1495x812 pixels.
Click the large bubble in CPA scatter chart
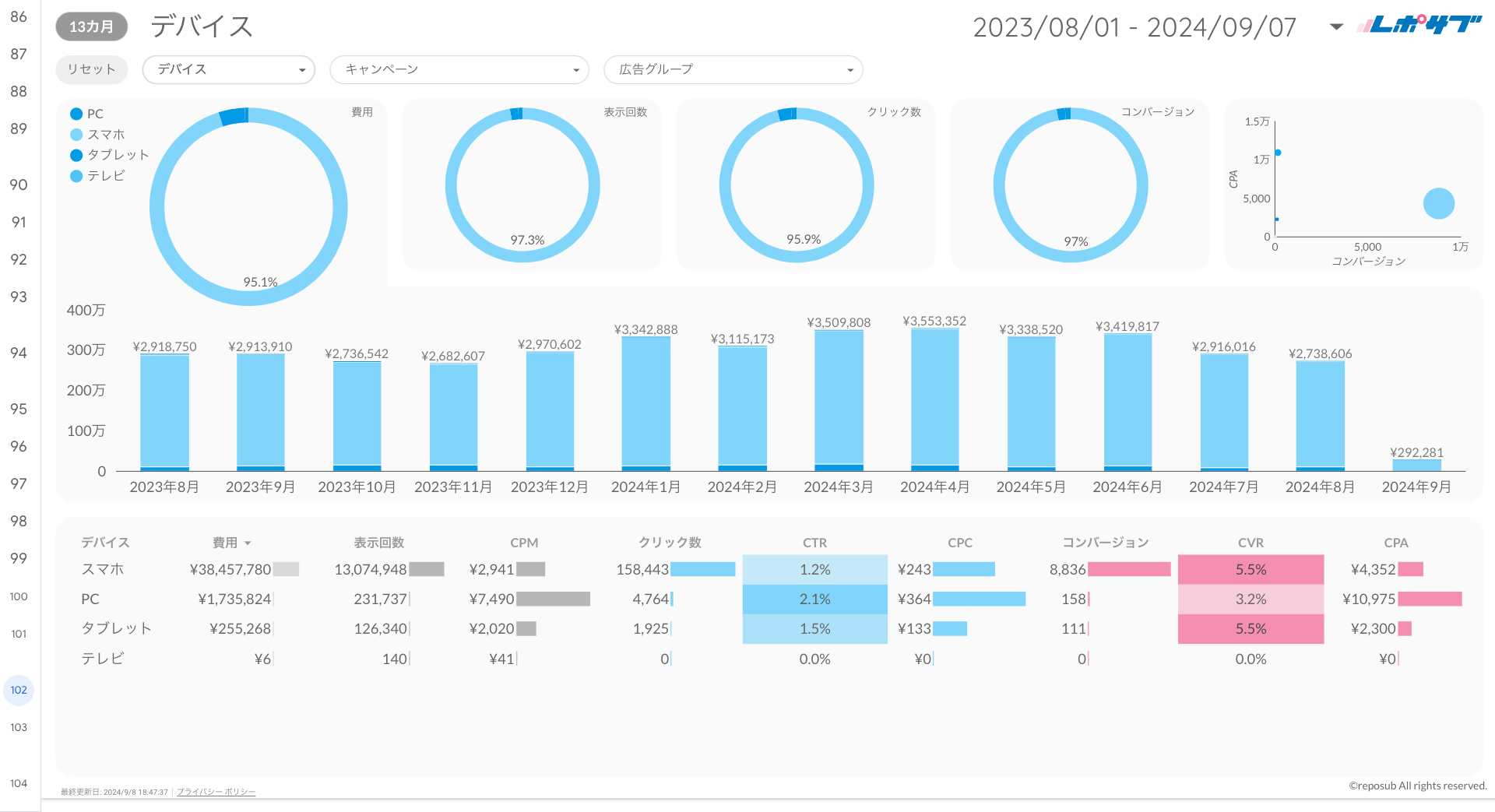pyautogui.click(x=1438, y=204)
